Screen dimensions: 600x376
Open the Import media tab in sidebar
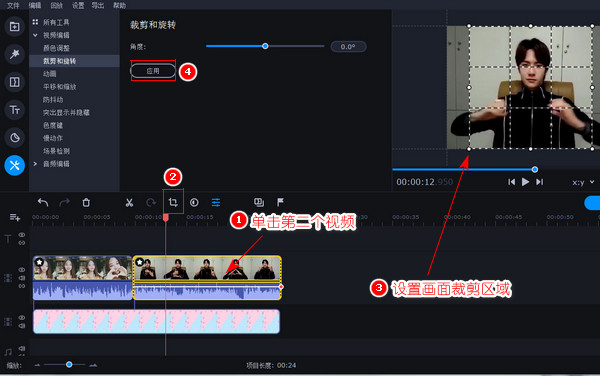[x=15, y=26]
